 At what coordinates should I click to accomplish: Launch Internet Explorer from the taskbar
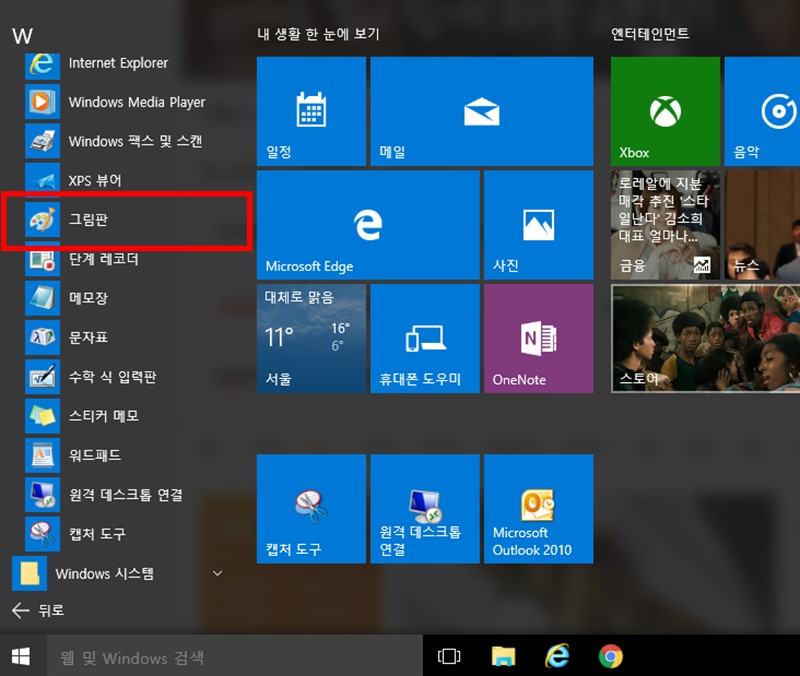click(x=557, y=657)
